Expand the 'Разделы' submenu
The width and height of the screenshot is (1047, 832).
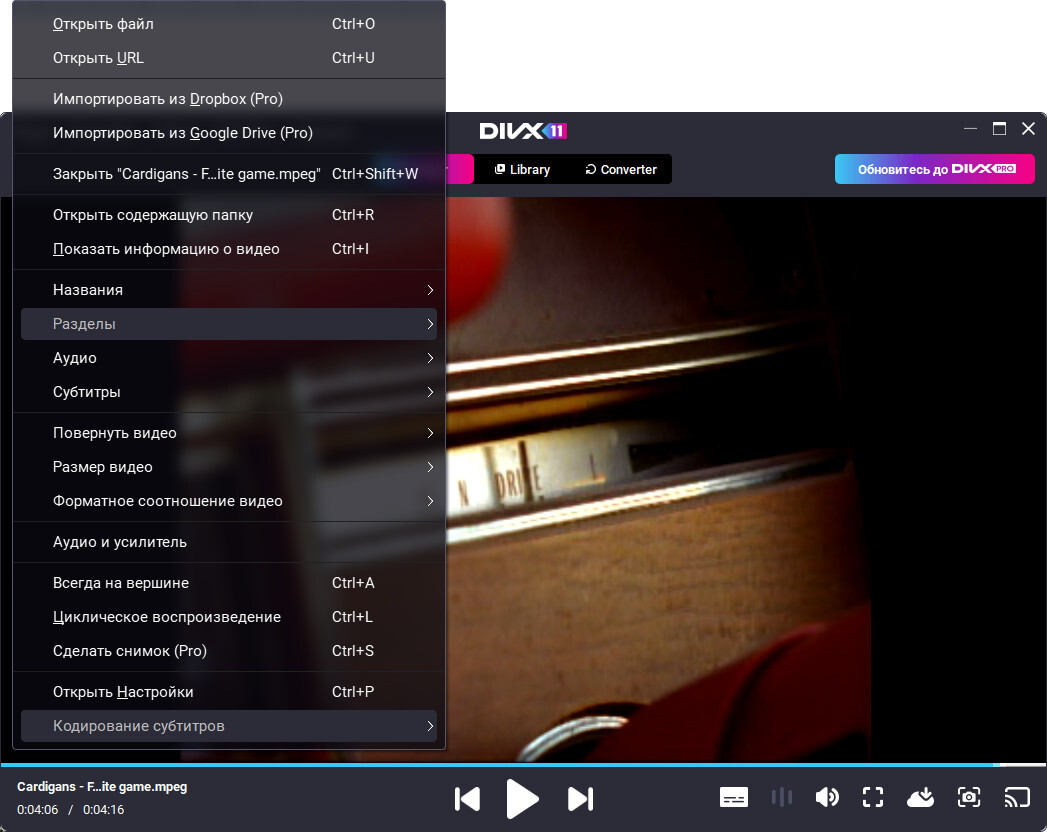click(229, 324)
